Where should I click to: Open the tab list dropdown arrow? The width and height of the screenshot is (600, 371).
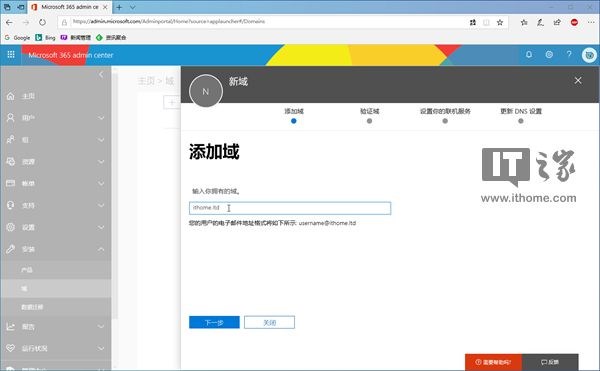click(132, 7)
